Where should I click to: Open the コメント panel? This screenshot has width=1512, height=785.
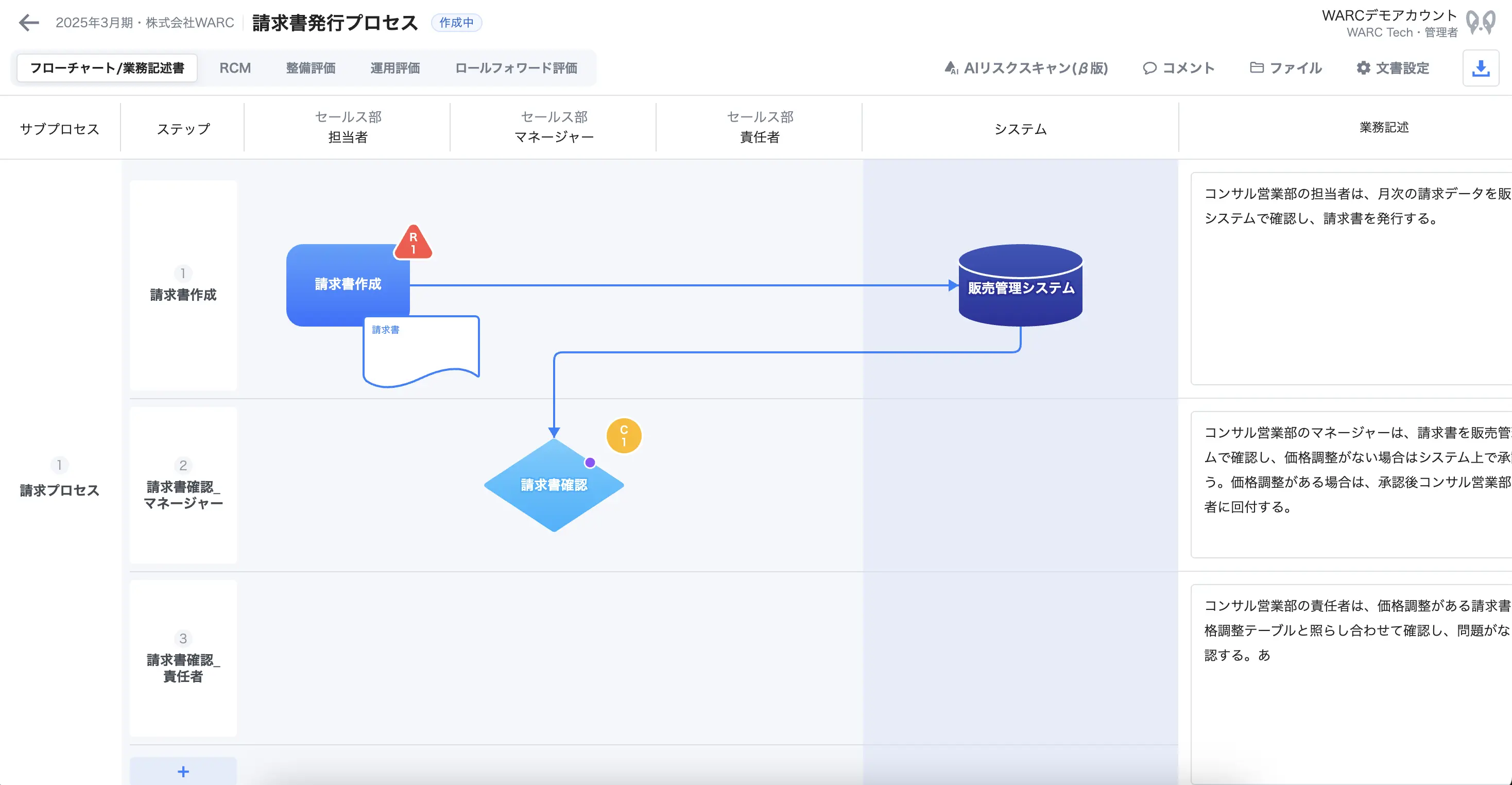[x=1179, y=68]
